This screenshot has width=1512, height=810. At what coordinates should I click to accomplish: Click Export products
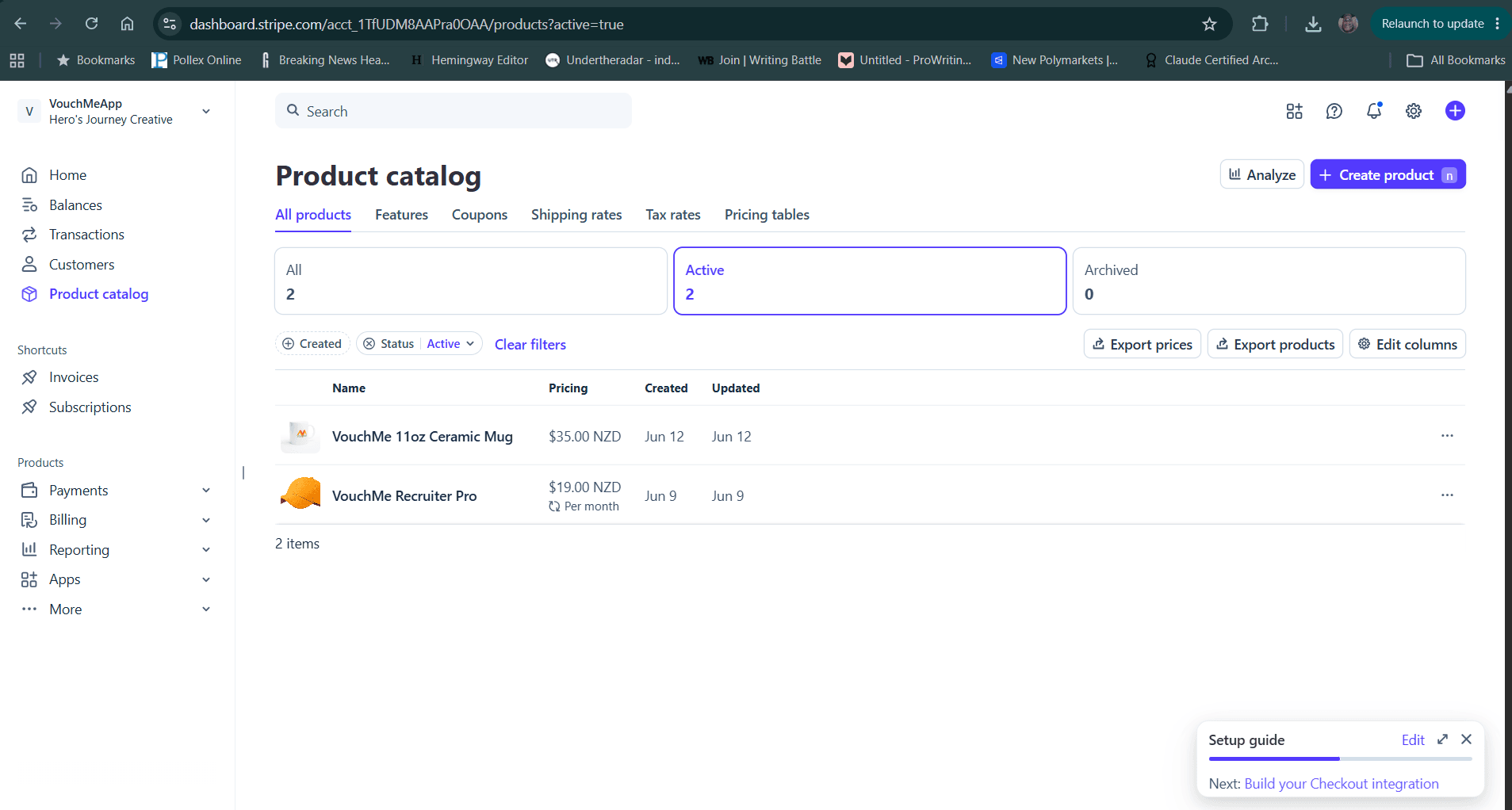pyautogui.click(x=1275, y=344)
